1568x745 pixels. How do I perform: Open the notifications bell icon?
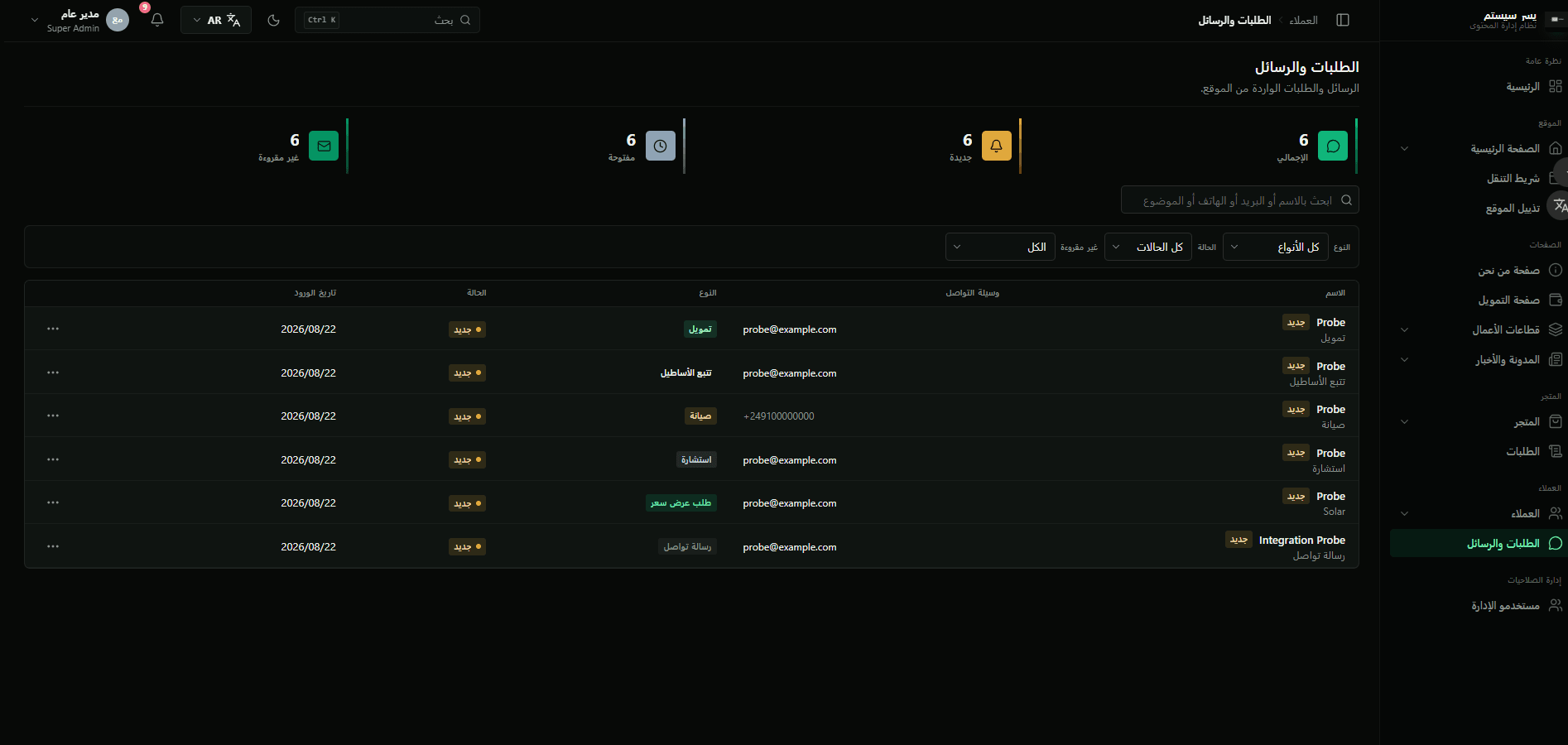[157, 20]
